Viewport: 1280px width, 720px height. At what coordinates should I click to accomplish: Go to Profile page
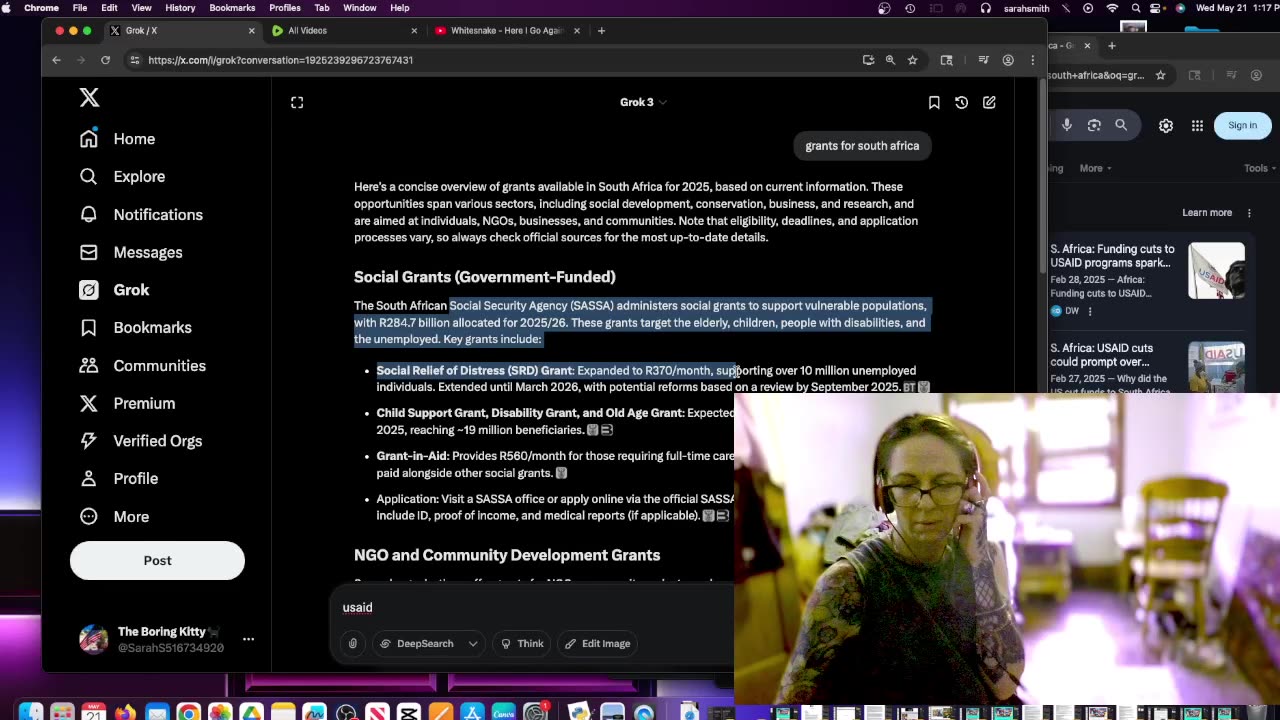pos(119,478)
